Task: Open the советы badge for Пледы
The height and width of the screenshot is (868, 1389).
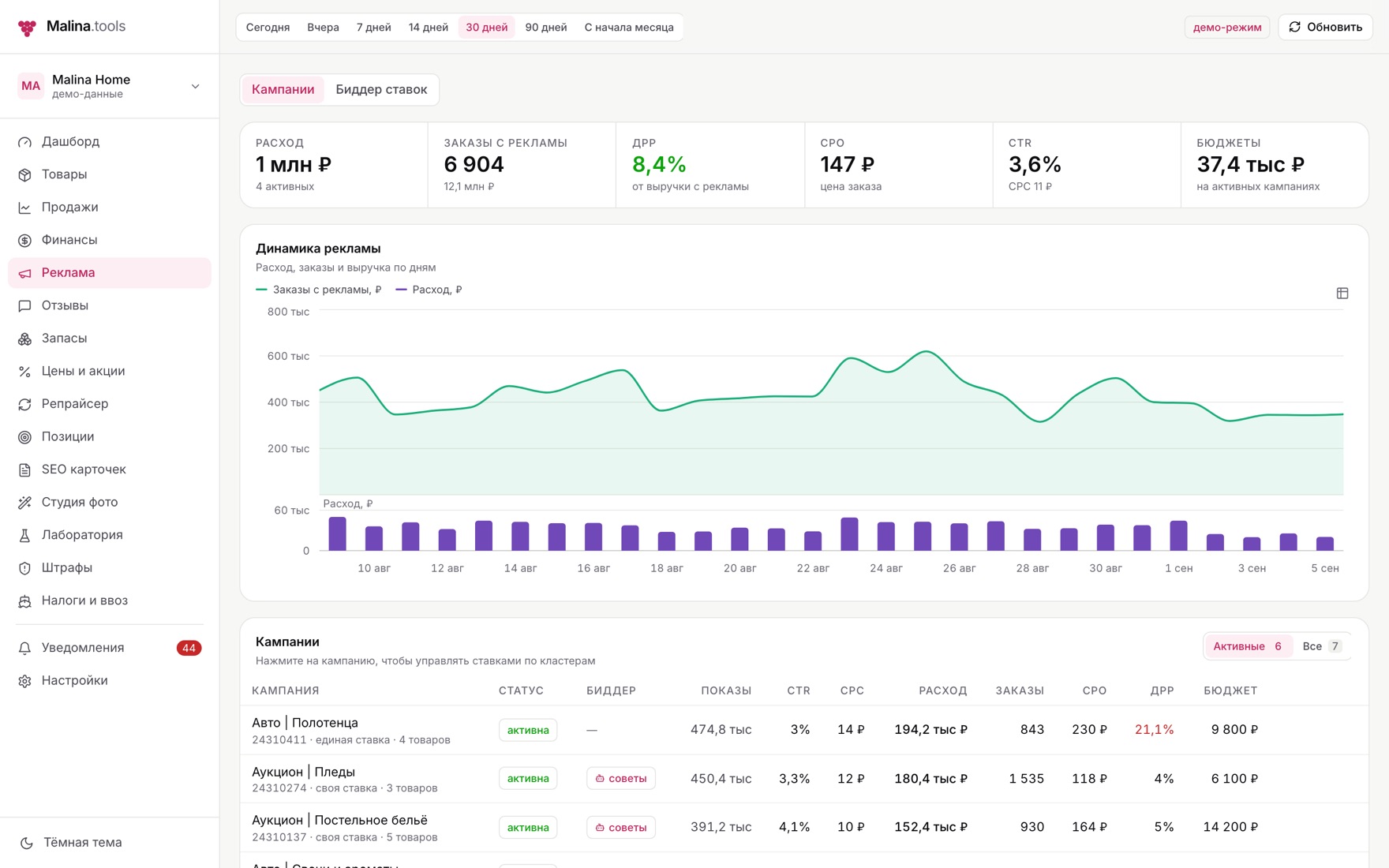Action: click(621, 778)
